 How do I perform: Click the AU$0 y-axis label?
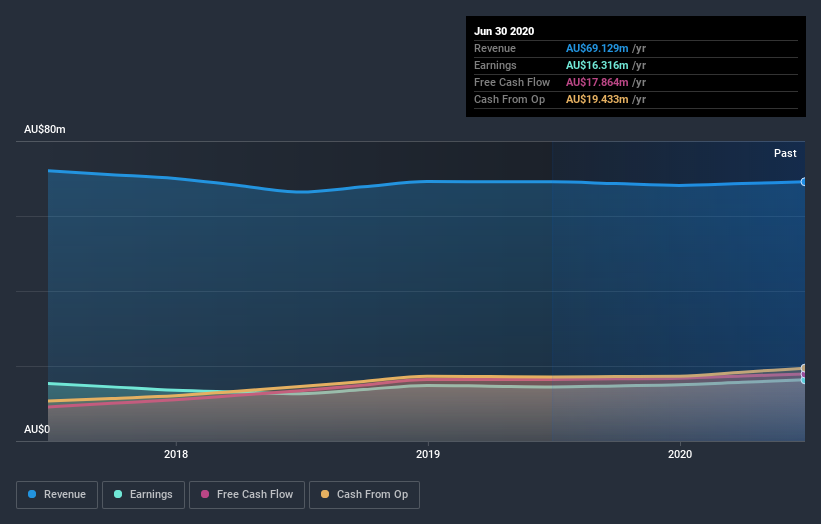coord(37,429)
